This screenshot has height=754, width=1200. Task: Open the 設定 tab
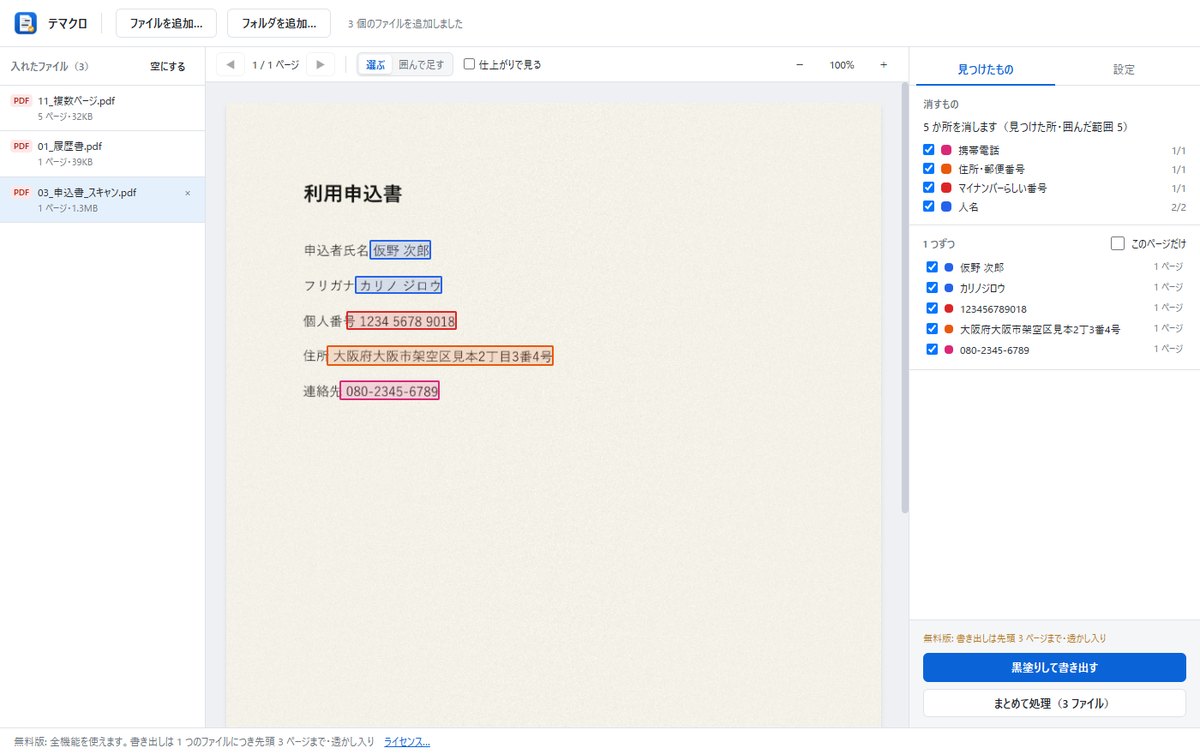coord(1124,69)
